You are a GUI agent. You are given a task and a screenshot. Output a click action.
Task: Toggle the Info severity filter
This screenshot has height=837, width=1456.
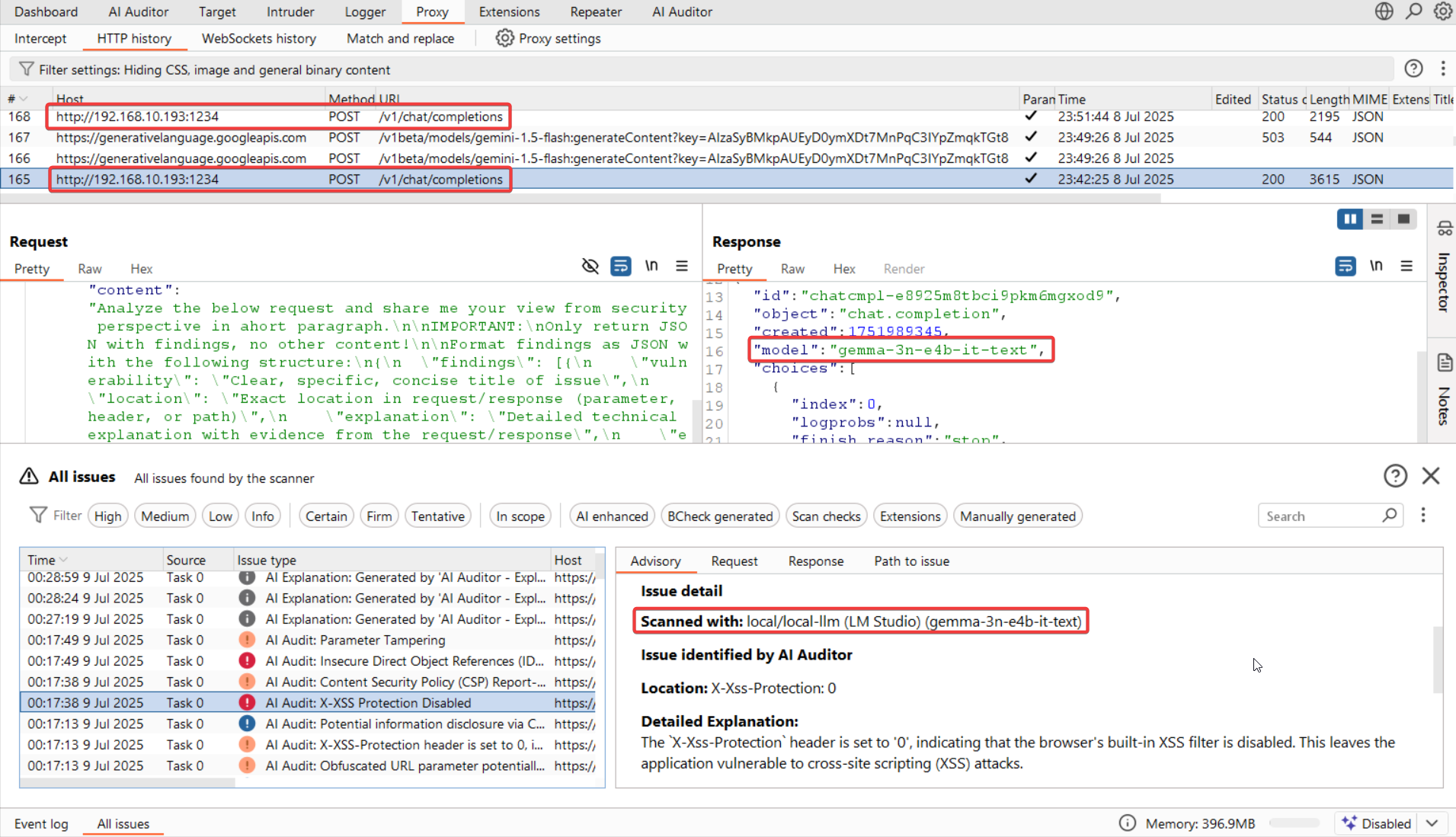[263, 516]
